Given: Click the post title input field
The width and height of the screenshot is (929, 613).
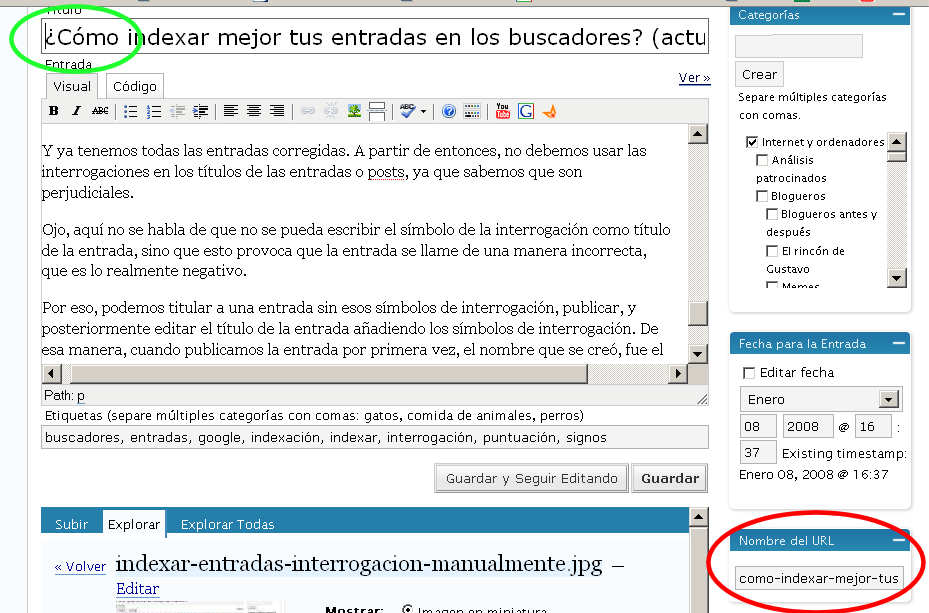Looking at the screenshot, I should pos(375,37).
